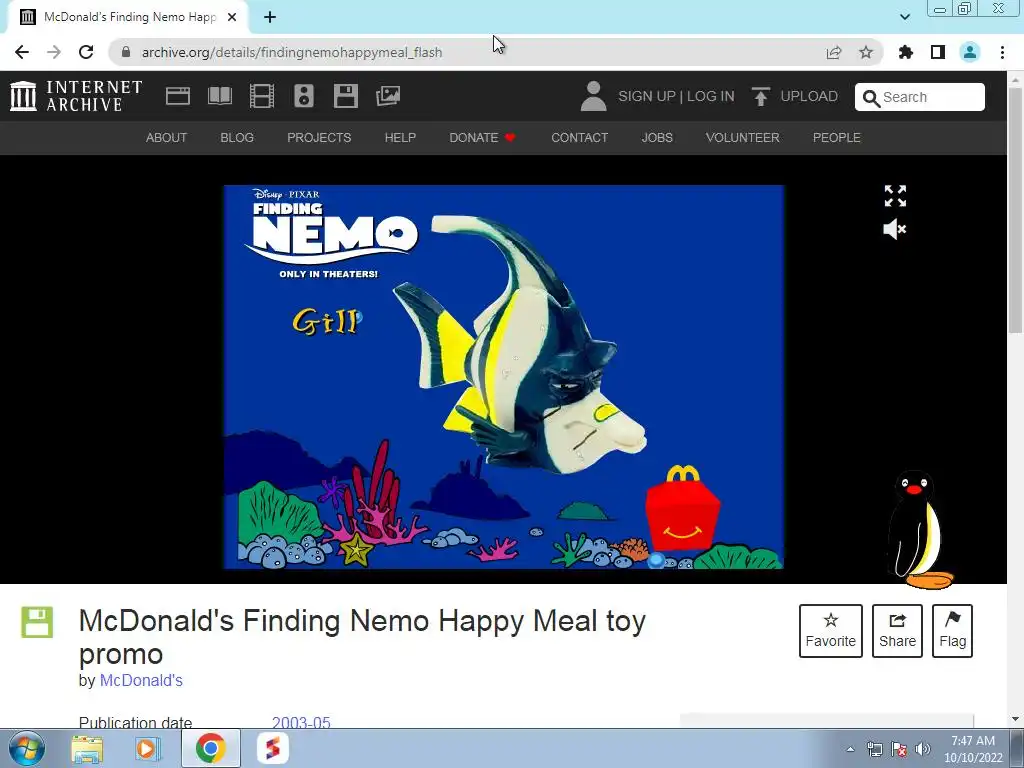Click into the Search field

coord(920,97)
